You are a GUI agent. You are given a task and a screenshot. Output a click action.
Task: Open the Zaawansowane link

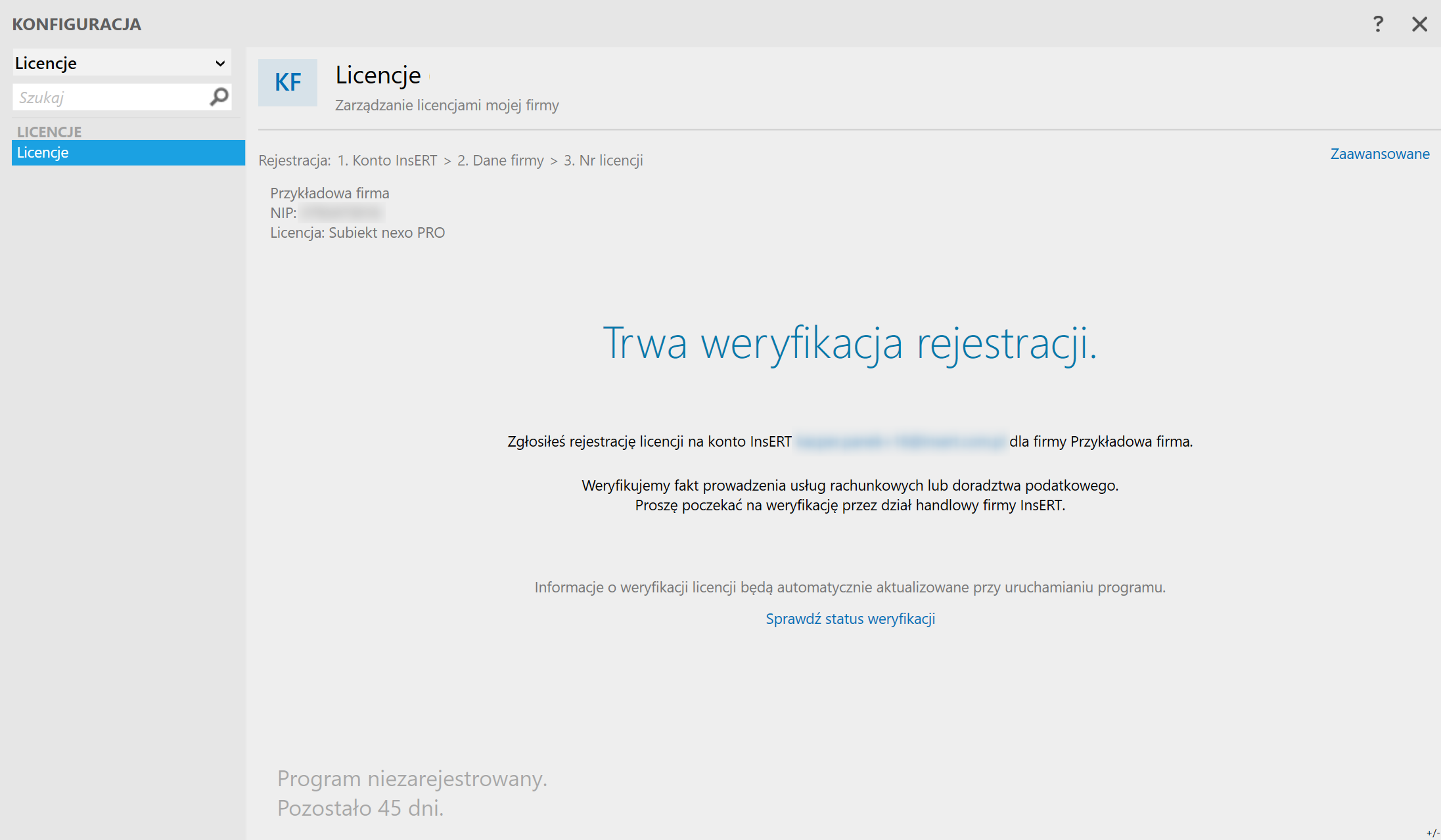tap(1379, 154)
